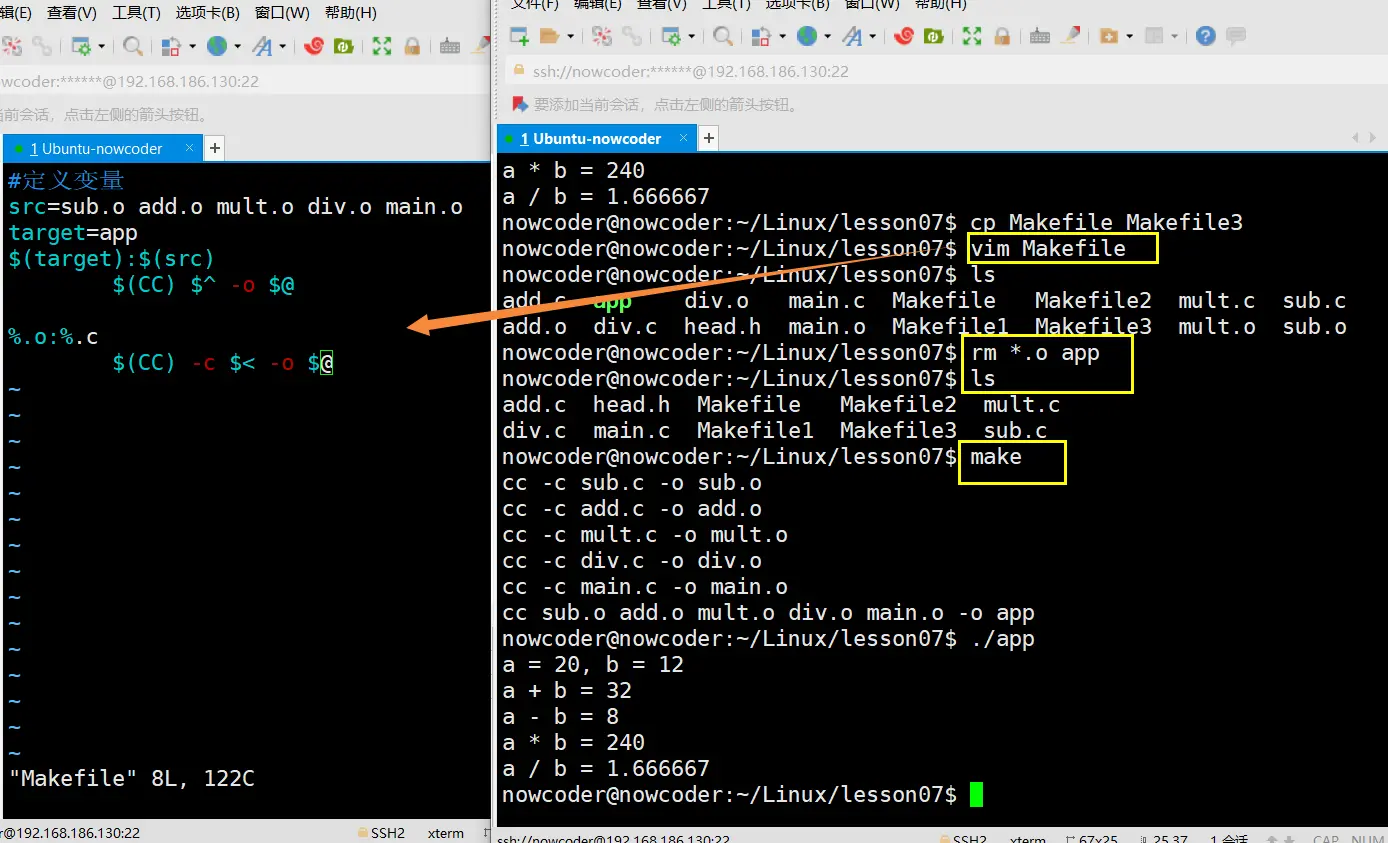
Task: Open session folder icon in right window
Action: pyautogui.click(x=549, y=36)
